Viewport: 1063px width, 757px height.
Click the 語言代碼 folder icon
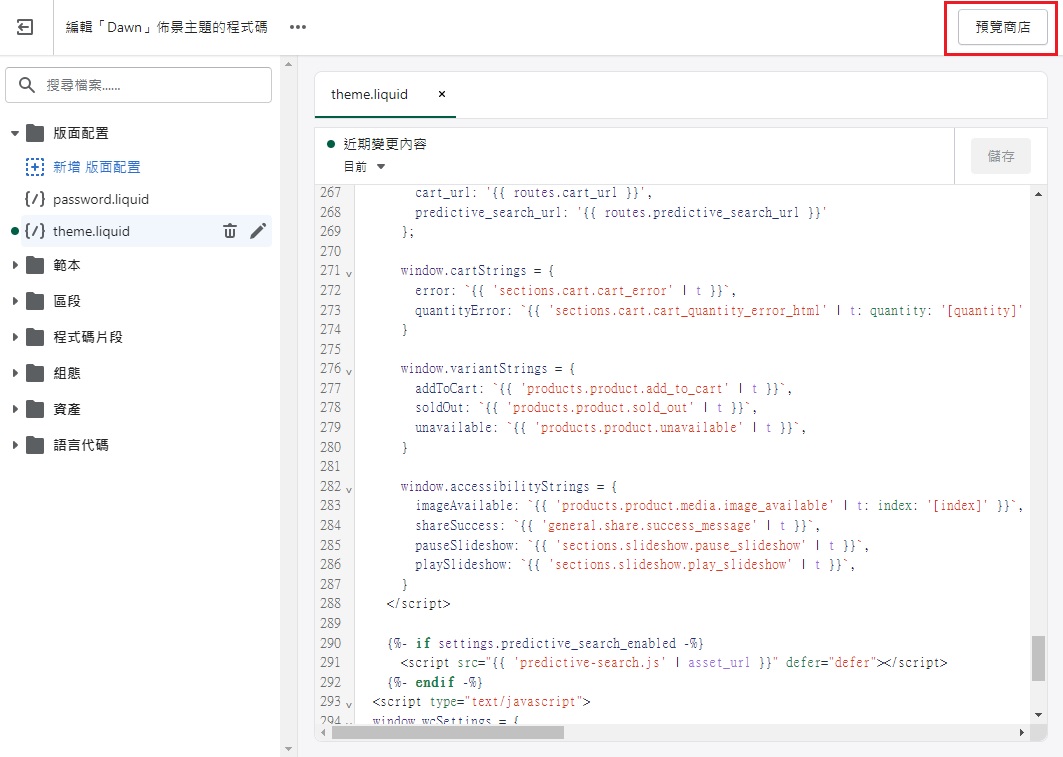click(x=35, y=445)
